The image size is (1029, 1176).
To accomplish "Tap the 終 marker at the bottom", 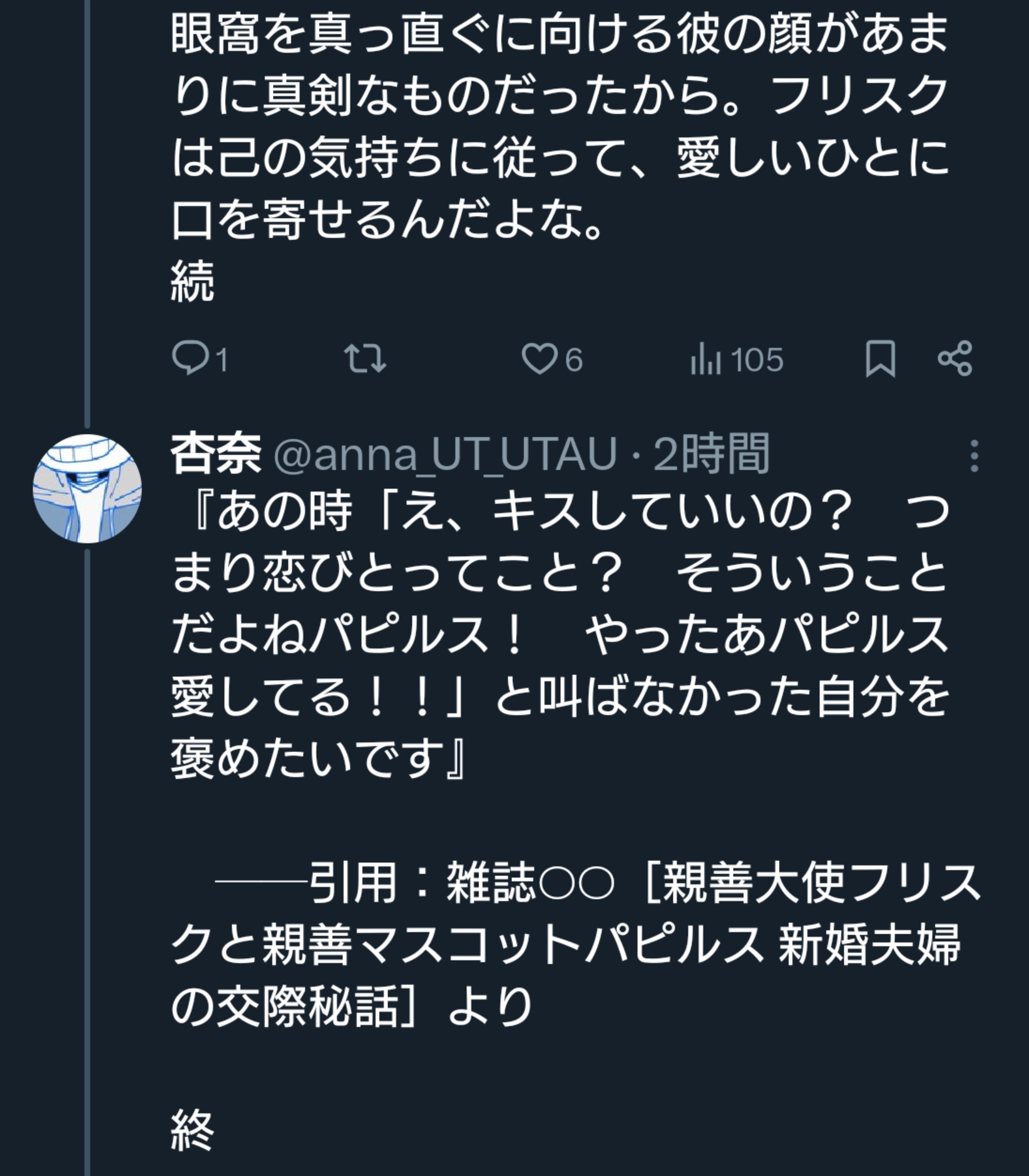I will tap(193, 1130).
